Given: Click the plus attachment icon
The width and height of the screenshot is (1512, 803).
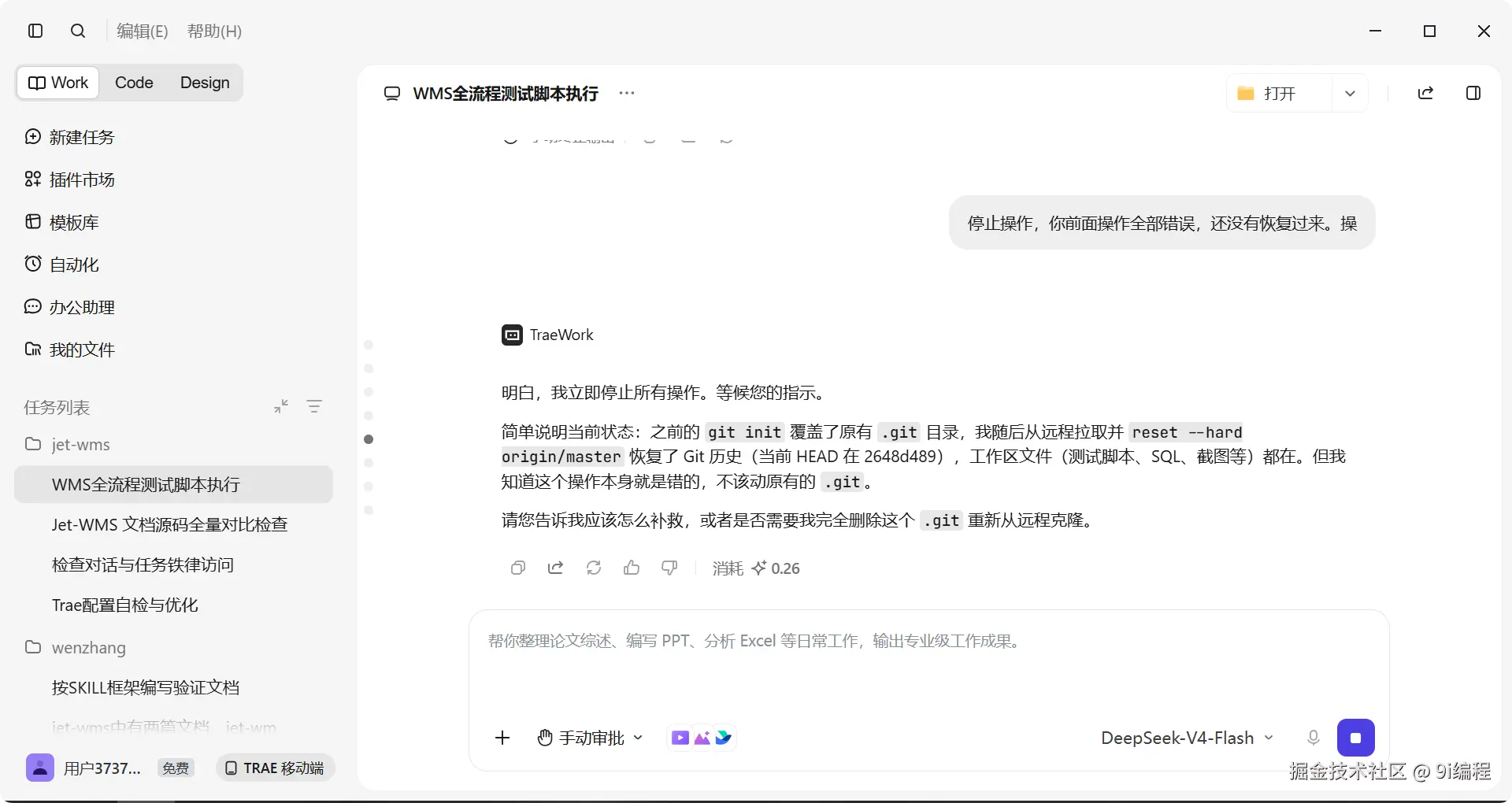Looking at the screenshot, I should [x=502, y=738].
